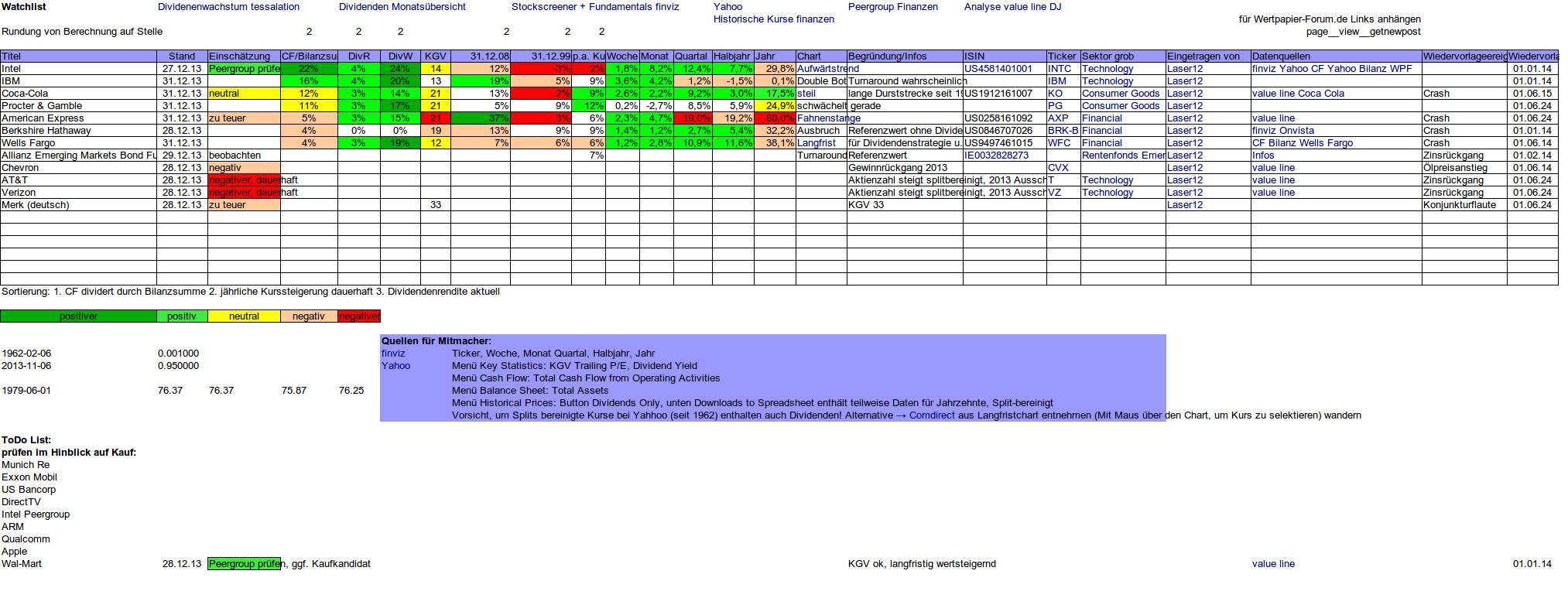Open the AXP ticker link
The height and width of the screenshot is (605, 1568).
[1058, 118]
